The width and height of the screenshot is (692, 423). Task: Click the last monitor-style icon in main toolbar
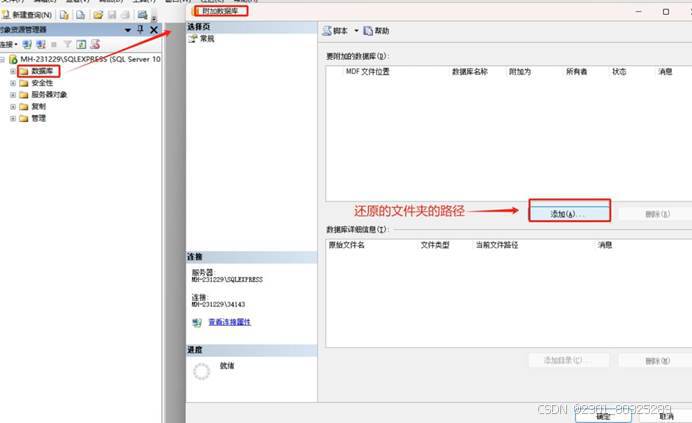point(142,15)
